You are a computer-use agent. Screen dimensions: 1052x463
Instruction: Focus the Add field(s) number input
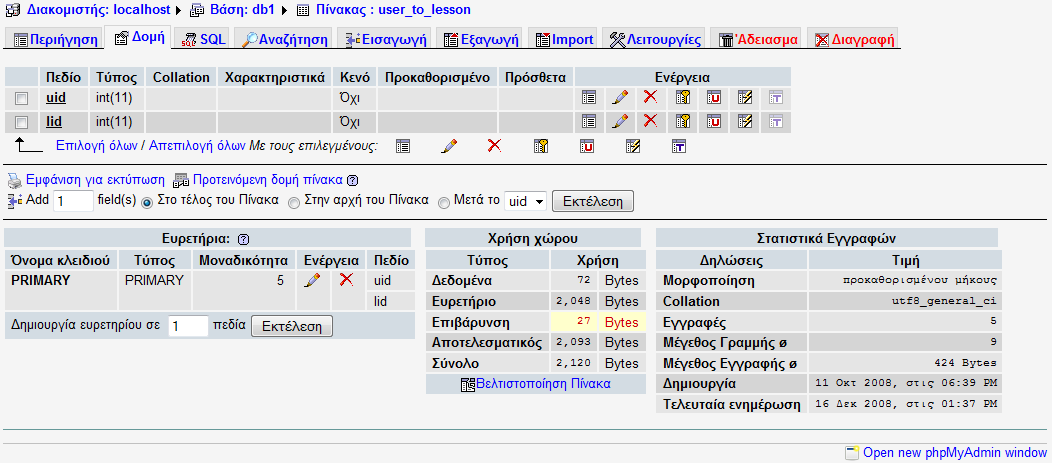coord(73,201)
